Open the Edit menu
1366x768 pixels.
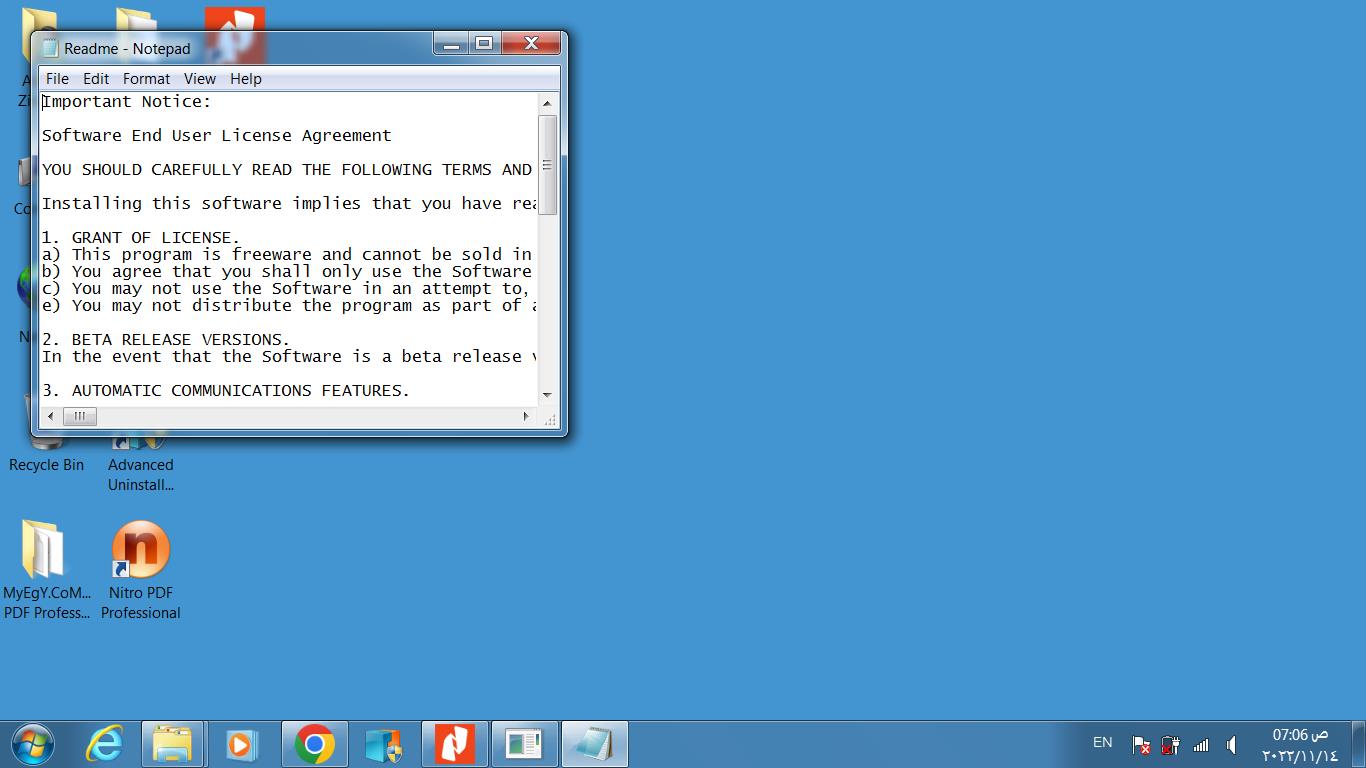tap(96, 79)
